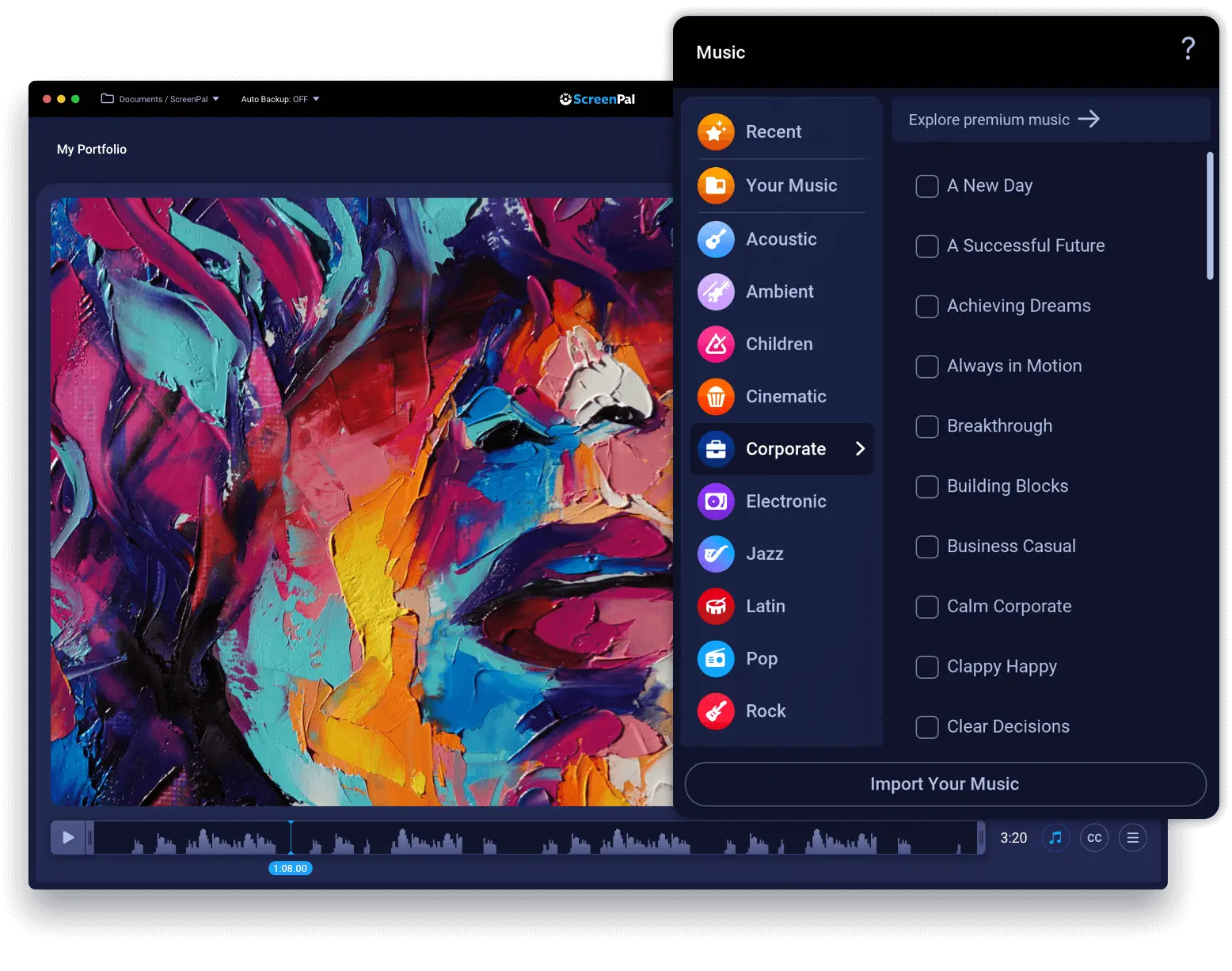Check the Calm Corporate song
Screen dimensions: 1232x971
tap(926, 607)
